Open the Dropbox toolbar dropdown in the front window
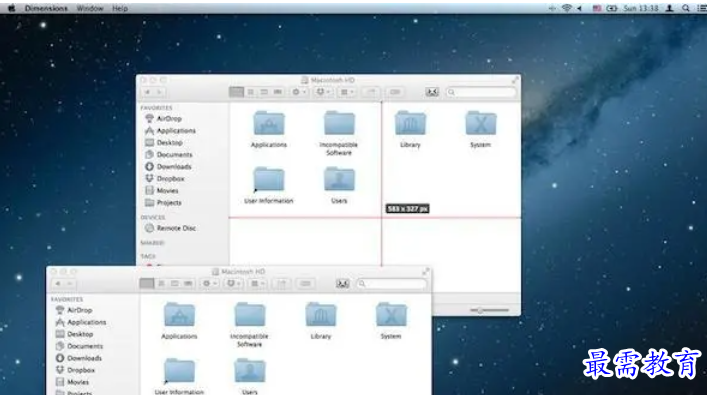Image resolution: width=707 pixels, height=395 pixels. coord(234,284)
